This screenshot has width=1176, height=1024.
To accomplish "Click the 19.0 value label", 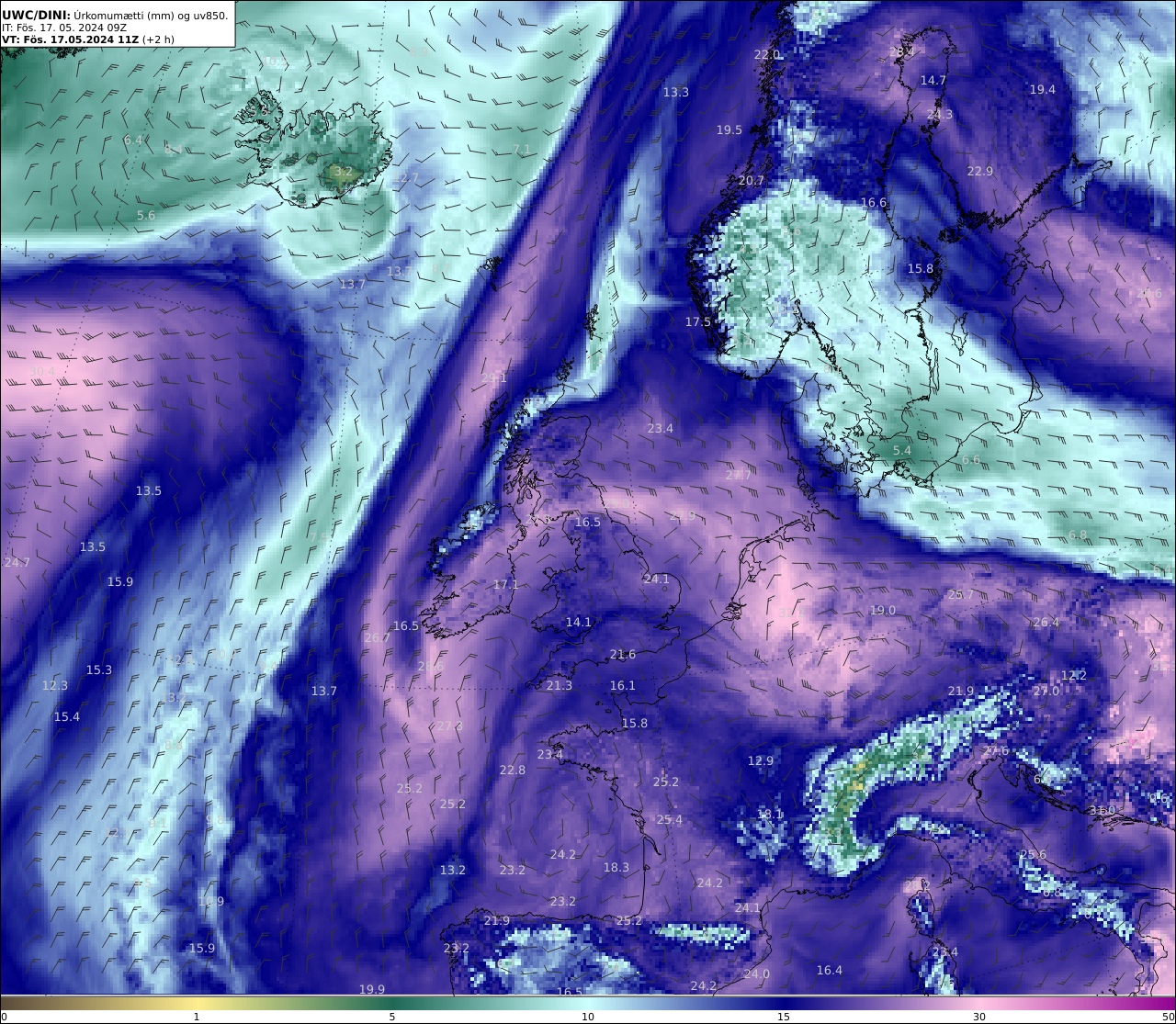I will [x=883, y=611].
